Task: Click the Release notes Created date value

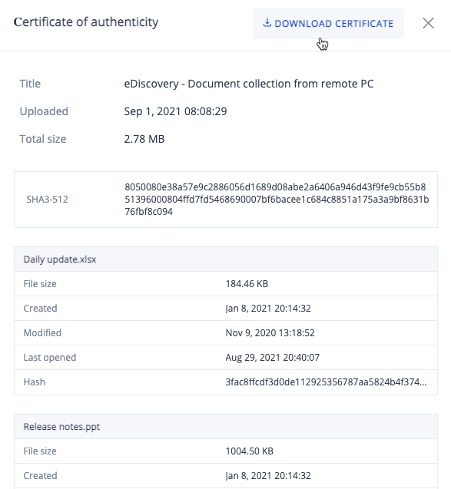Action: [x=268, y=476]
